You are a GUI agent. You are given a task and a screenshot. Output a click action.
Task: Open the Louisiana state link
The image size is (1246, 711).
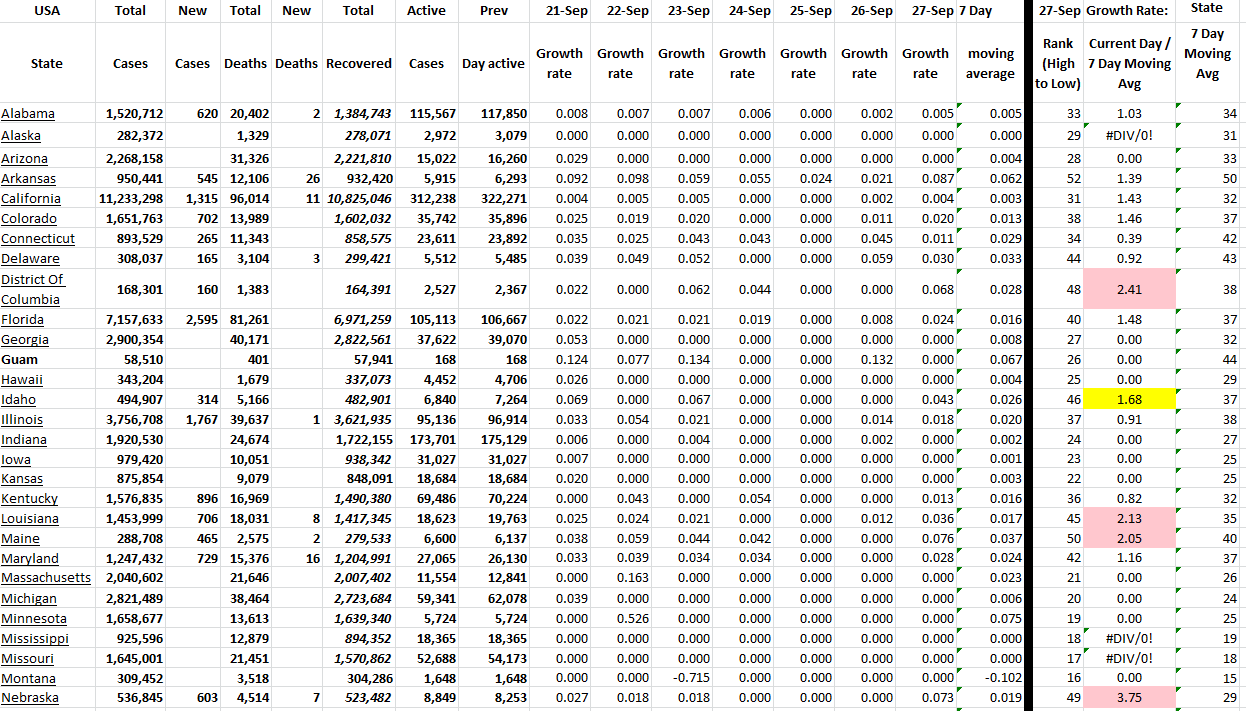[30, 519]
